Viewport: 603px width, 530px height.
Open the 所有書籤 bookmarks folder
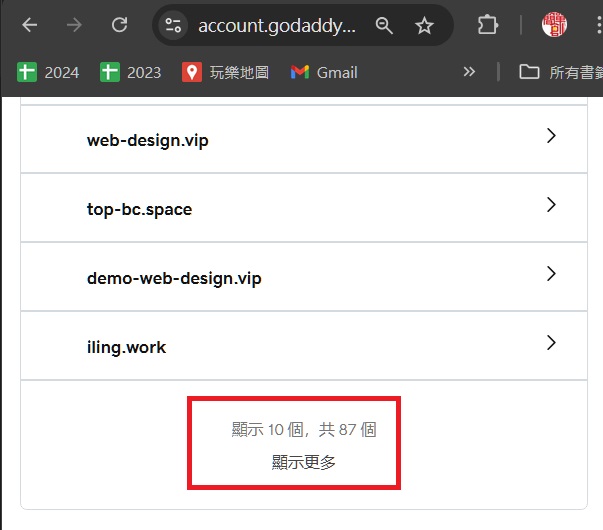(x=560, y=72)
